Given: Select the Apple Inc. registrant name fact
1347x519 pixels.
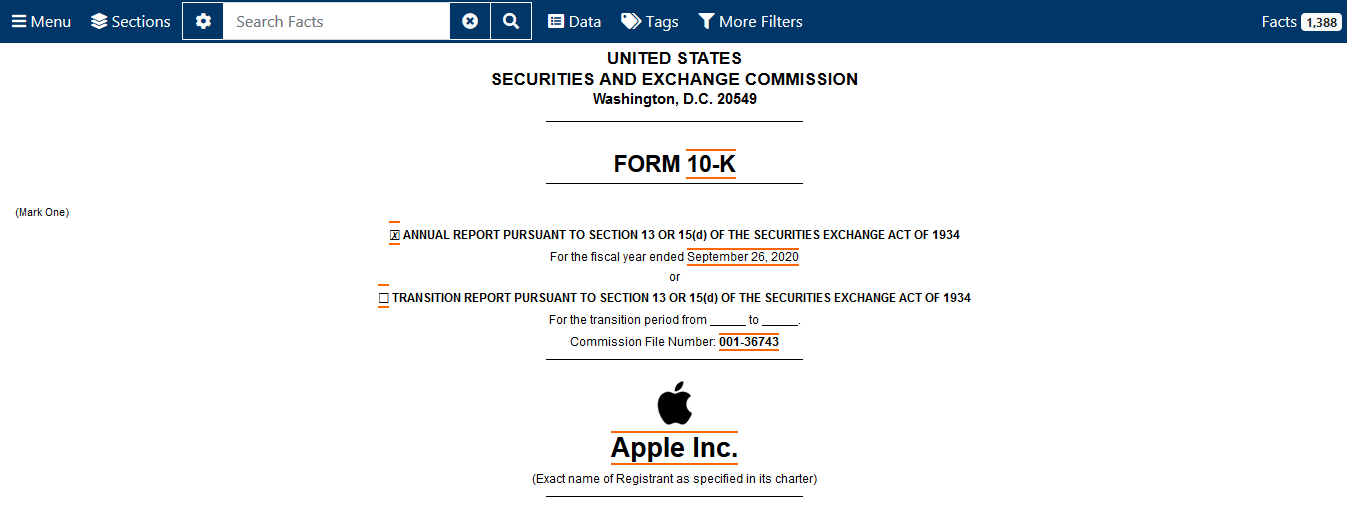Looking at the screenshot, I should pos(674,448).
